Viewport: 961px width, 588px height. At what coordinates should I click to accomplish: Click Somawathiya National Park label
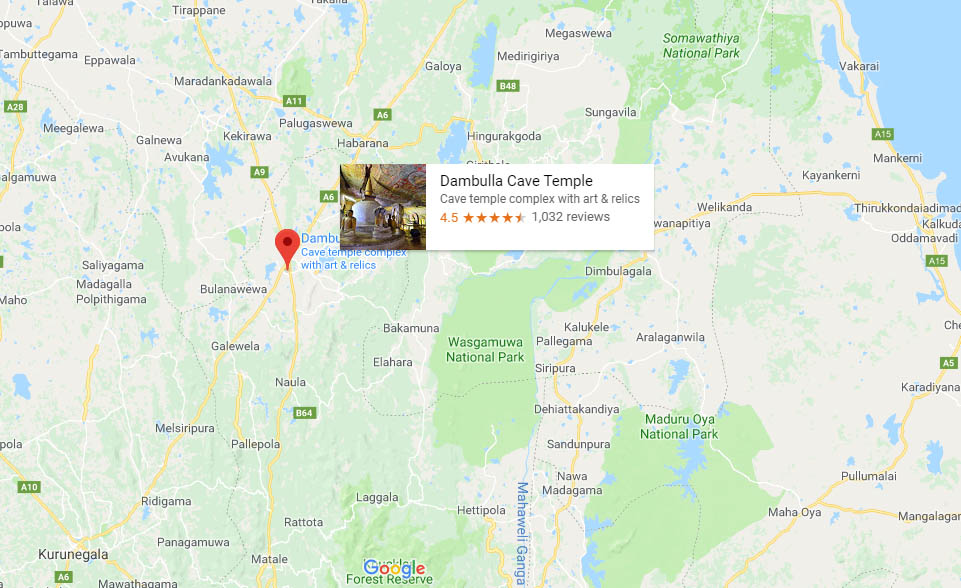point(701,46)
